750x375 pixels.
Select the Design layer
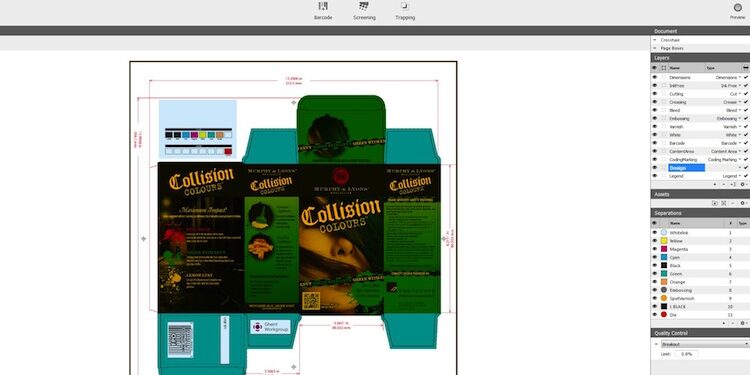pos(687,168)
